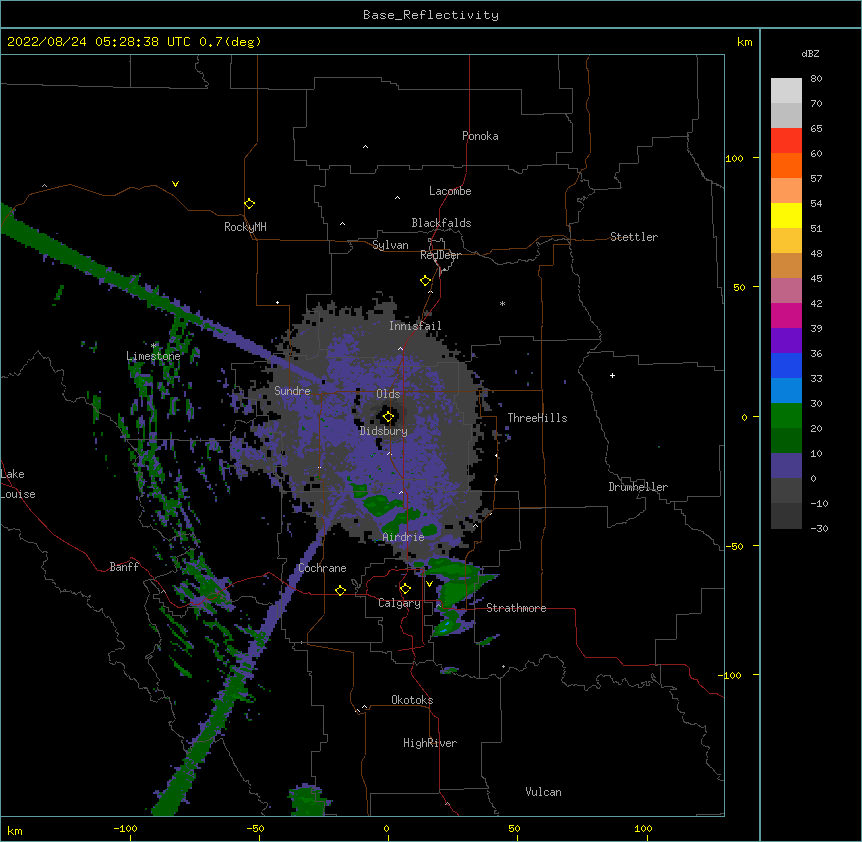This screenshot has width=862, height=842.
Task: Pick the red 60-65 dBZ legend swatch
Action: pos(786,140)
